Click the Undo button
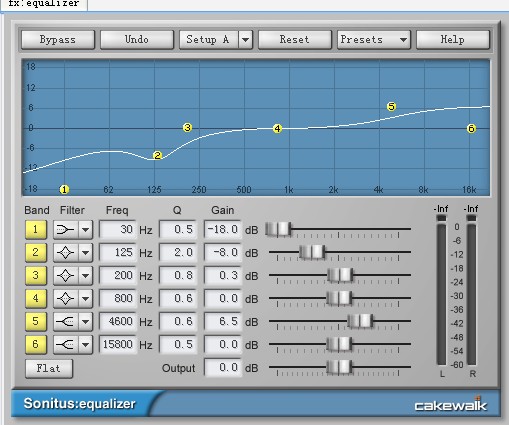 [x=137, y=40]
